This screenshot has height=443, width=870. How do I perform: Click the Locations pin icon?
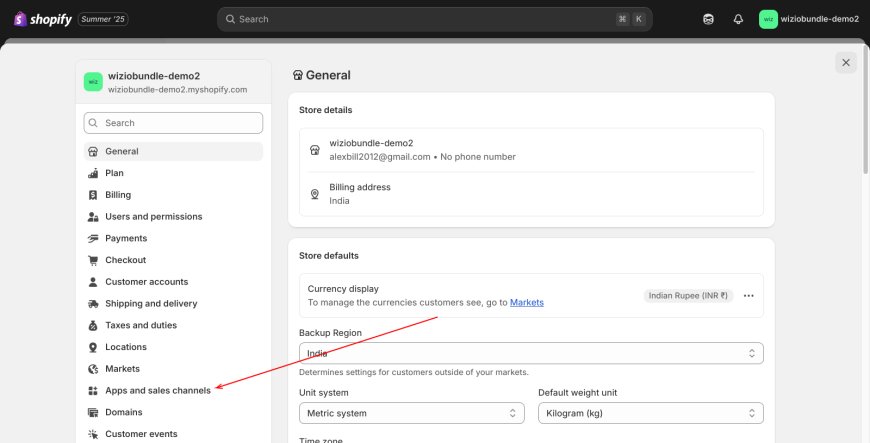click(93, 347)
